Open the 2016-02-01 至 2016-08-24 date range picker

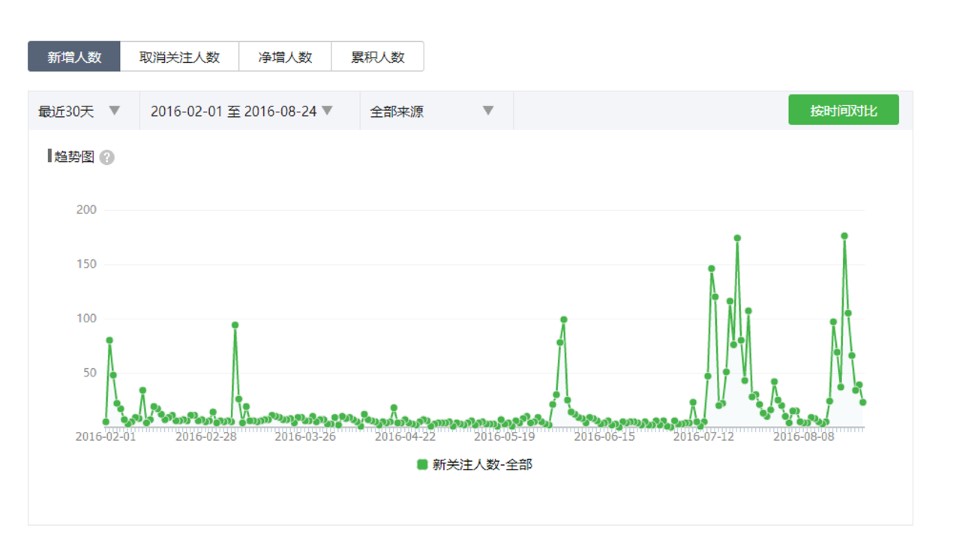(x=233, y=111)
